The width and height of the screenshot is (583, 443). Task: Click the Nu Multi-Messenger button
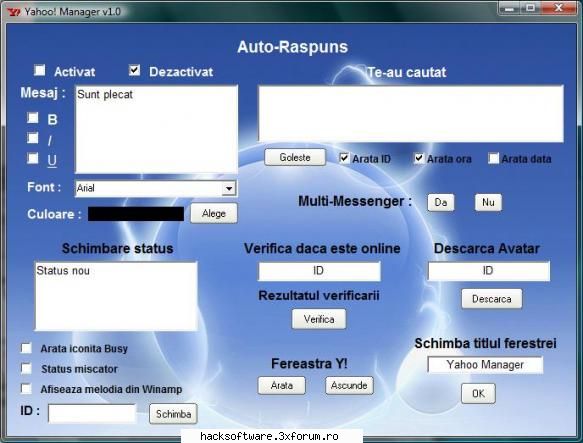[488, 202]
